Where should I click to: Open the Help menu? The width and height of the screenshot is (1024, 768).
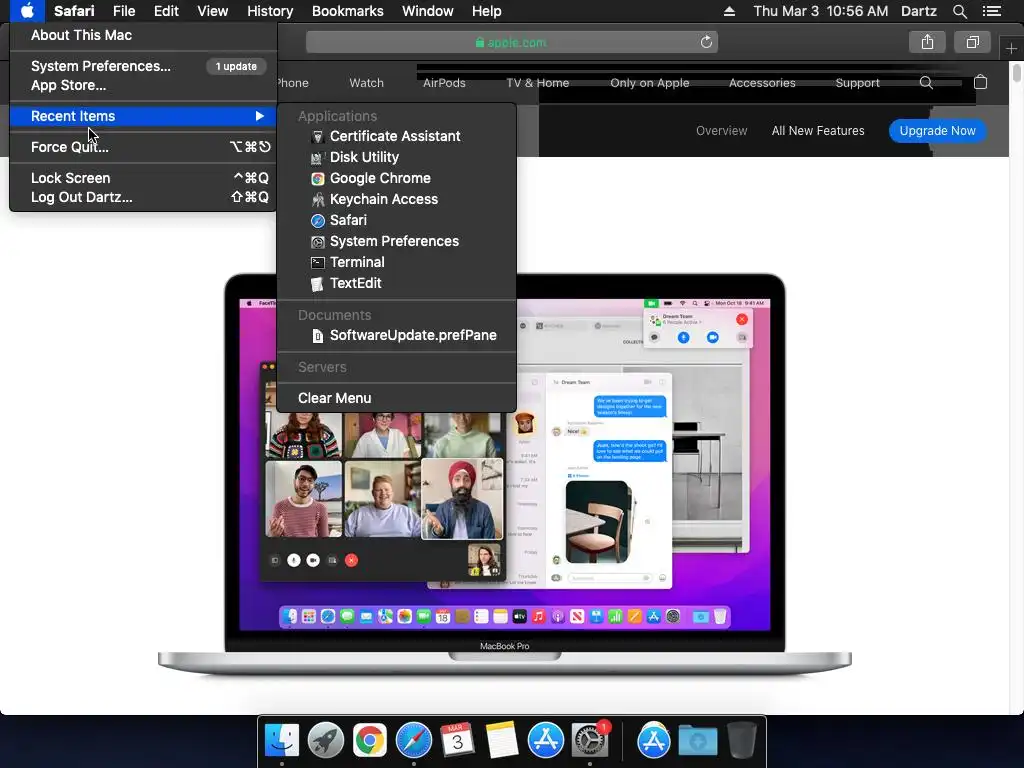tap(487, 11)
